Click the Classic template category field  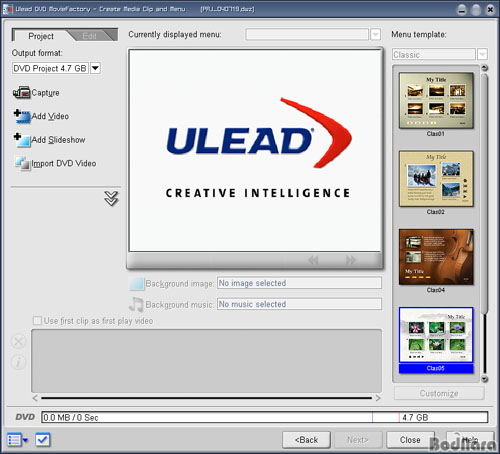coord(434,54)
